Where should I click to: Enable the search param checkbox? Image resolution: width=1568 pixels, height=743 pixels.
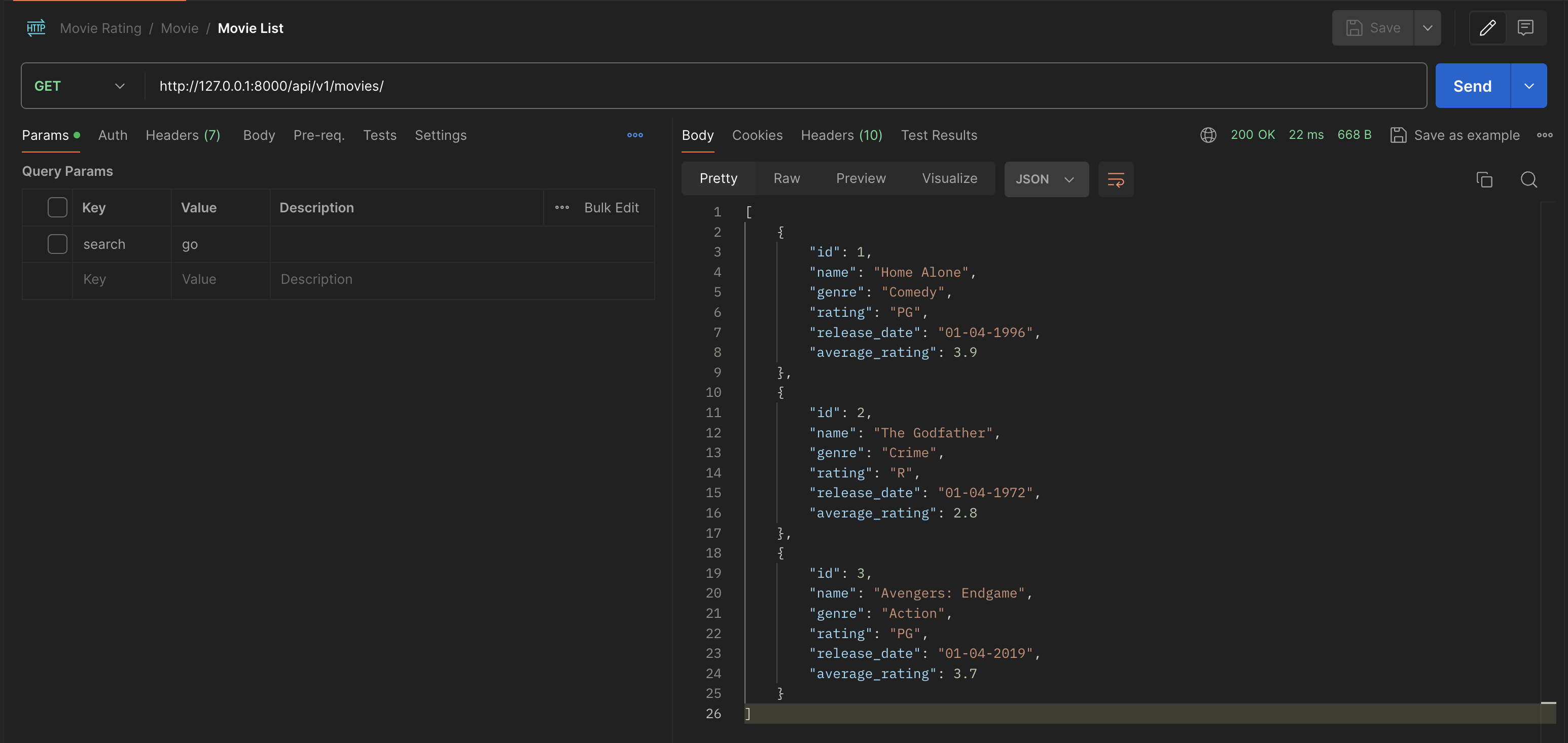click(x=57, y=244)
